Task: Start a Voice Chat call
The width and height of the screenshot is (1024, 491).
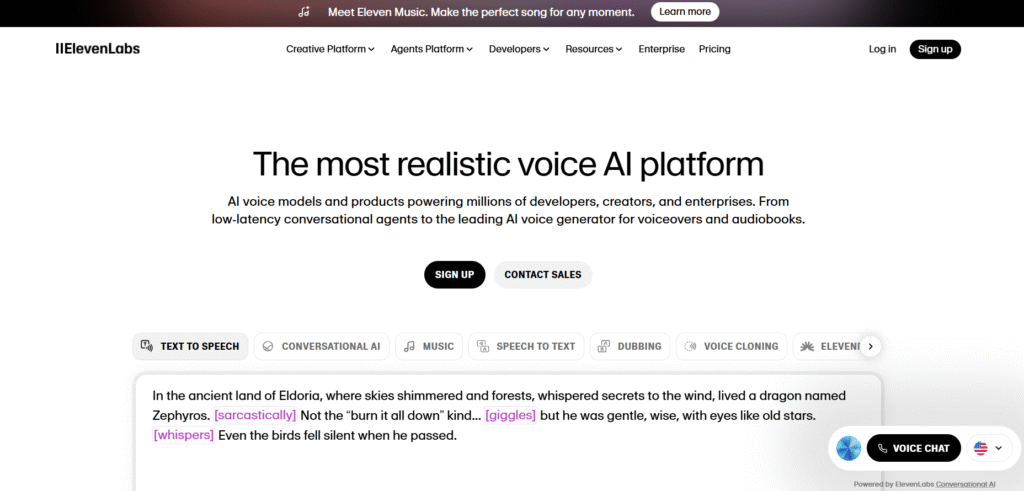Action: tap(913, 448)
